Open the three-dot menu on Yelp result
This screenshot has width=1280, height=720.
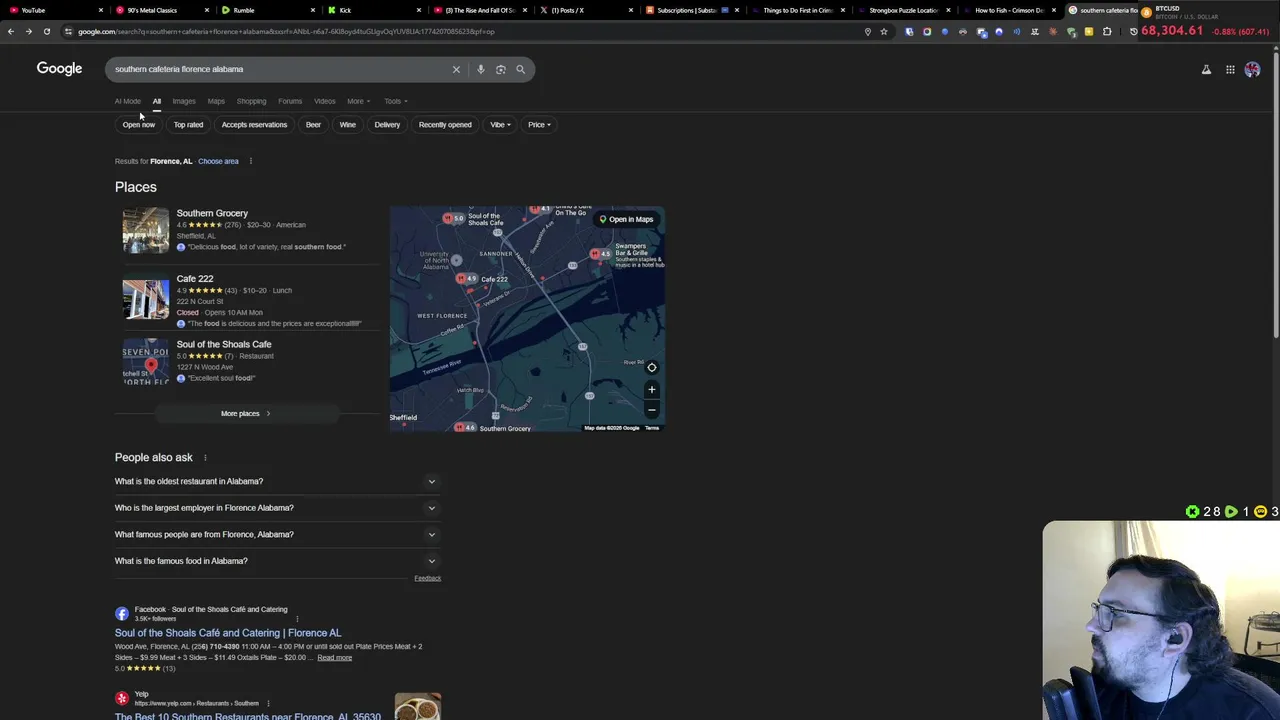pyautogui.click(x=268, y=703)
